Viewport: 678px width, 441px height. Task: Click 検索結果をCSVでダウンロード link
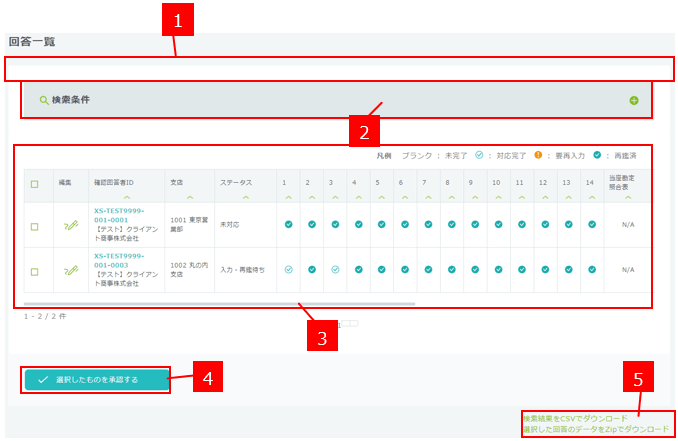tap(575, 418)
